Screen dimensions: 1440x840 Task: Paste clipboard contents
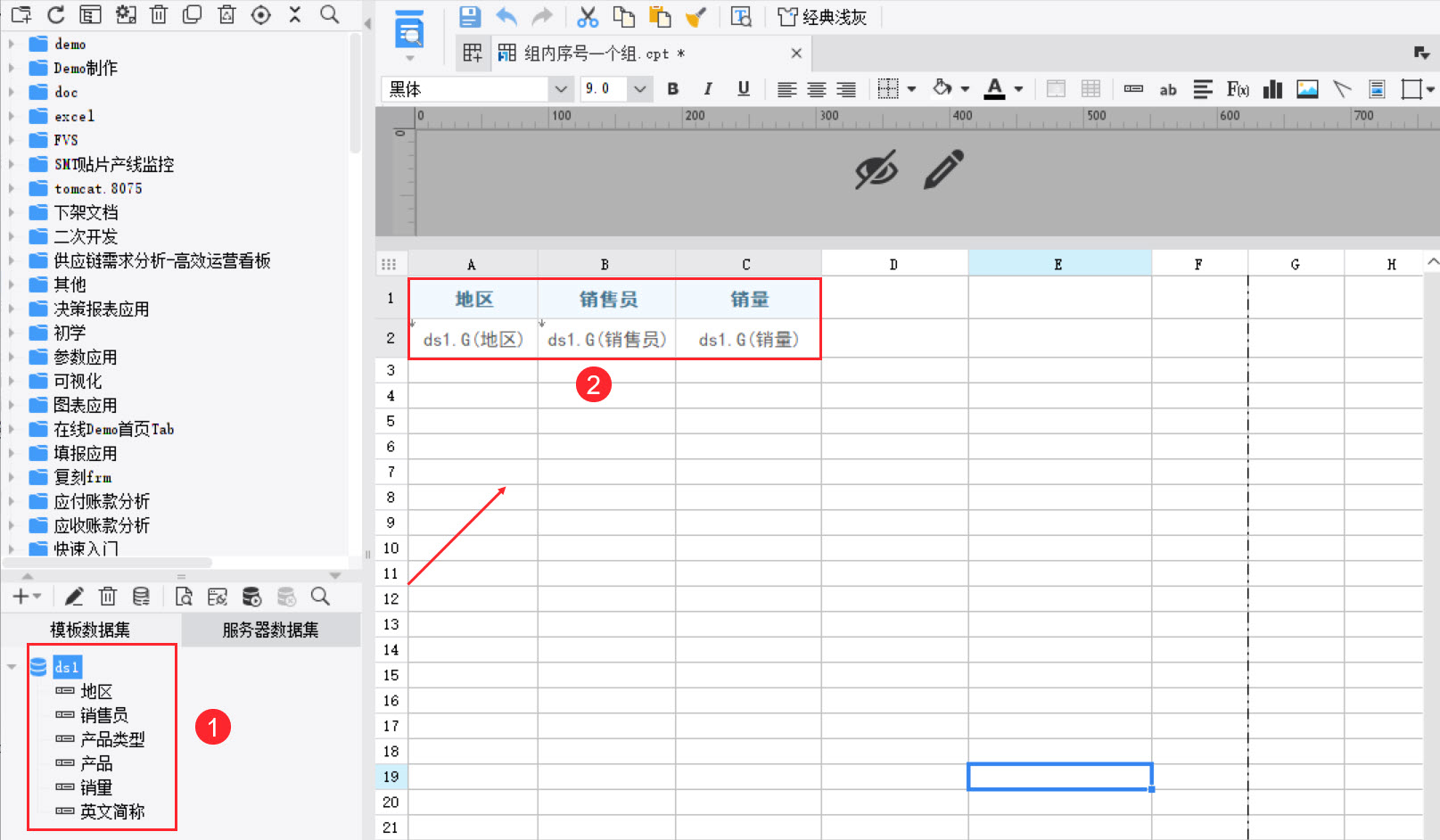pyautogui.click(x=660, y=16)
